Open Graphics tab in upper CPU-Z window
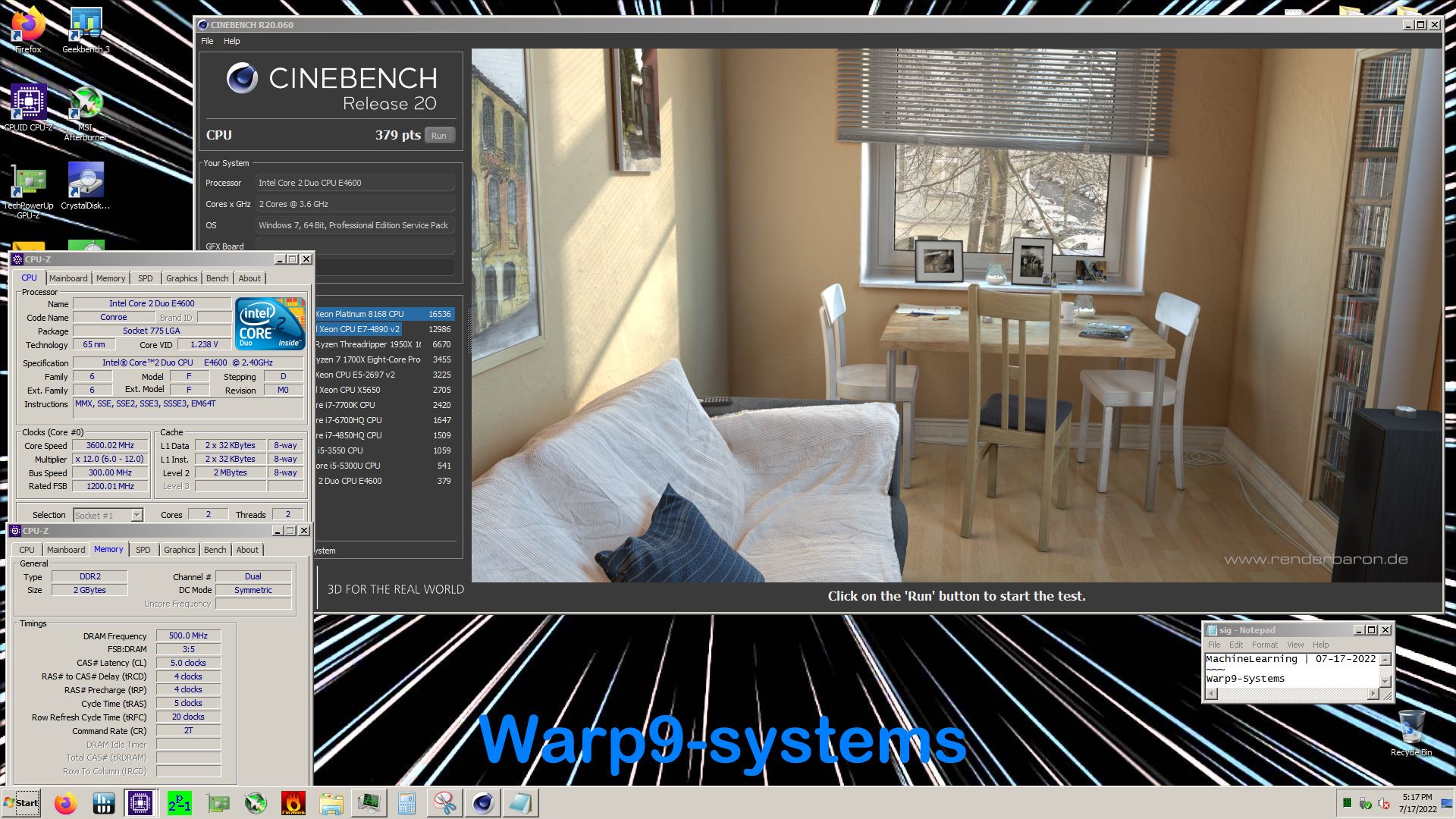 point(182,278)
